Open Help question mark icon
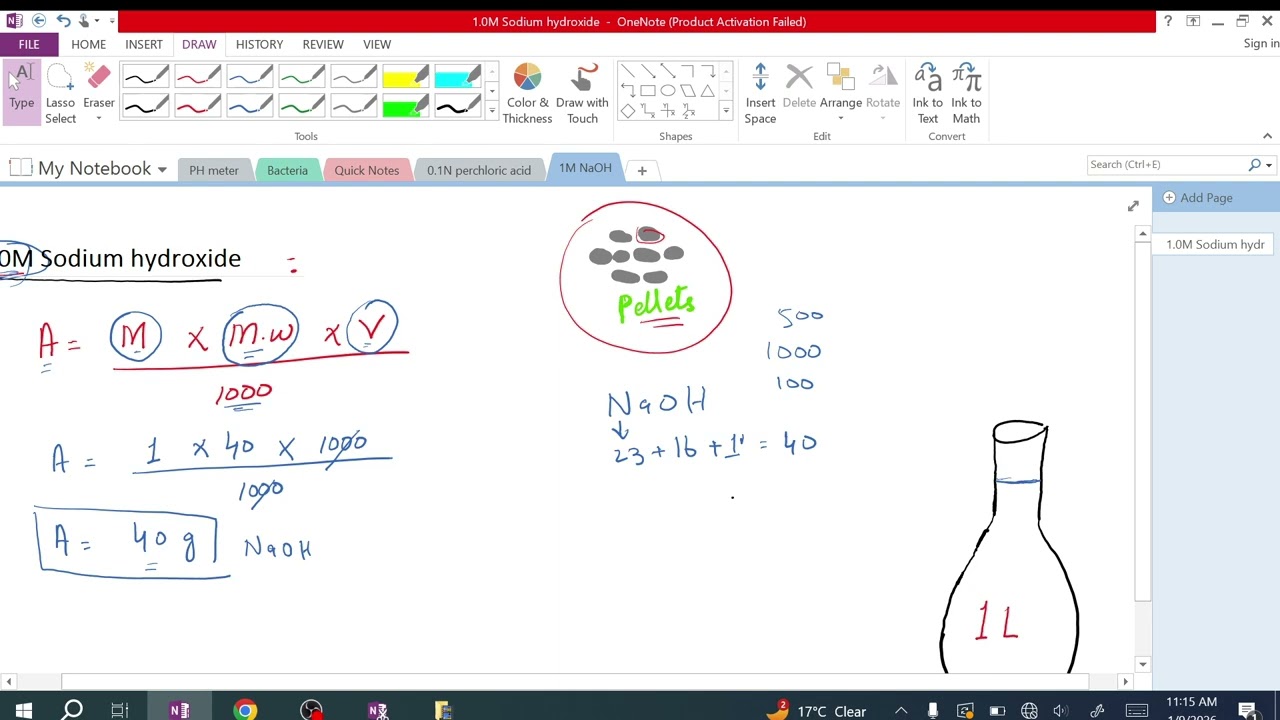This screenshot has height=720, width=1280. (x=1168, y=21)
